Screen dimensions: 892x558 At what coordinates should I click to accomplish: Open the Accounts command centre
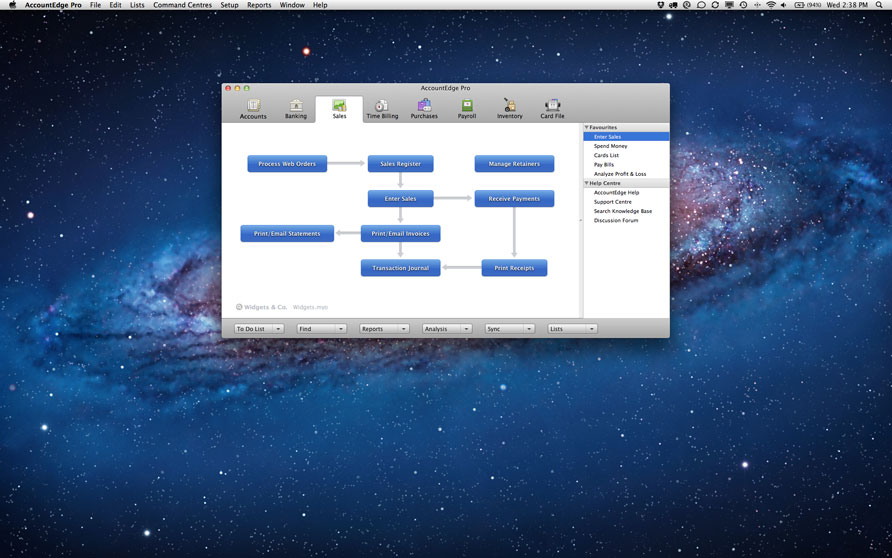pyautogui.click(x=253, y=109)
